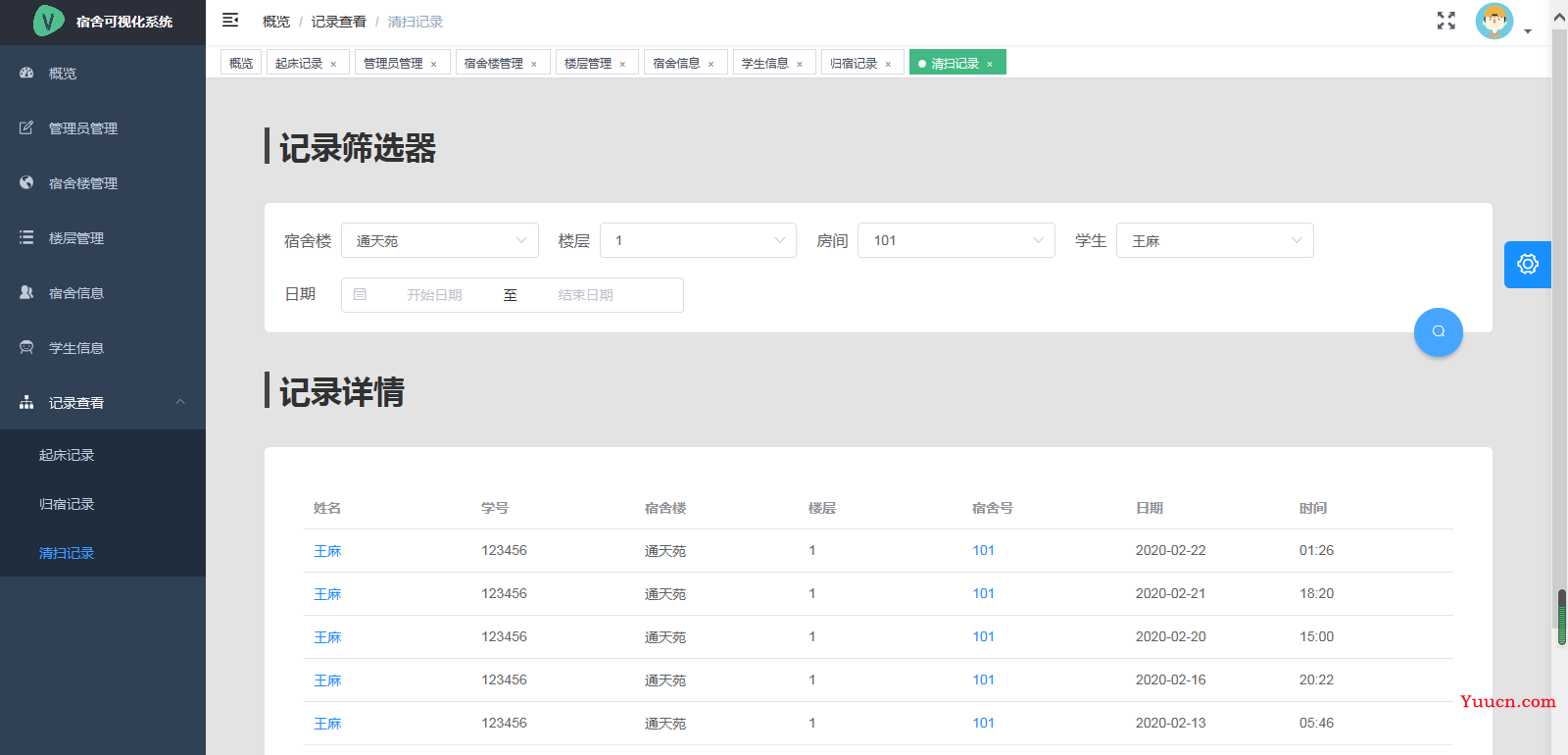Image resolution: width=1568 pixels, height=755 pixels.
Task: Open 宿舍信息 in the sidebar
Action: coord(103,293)
